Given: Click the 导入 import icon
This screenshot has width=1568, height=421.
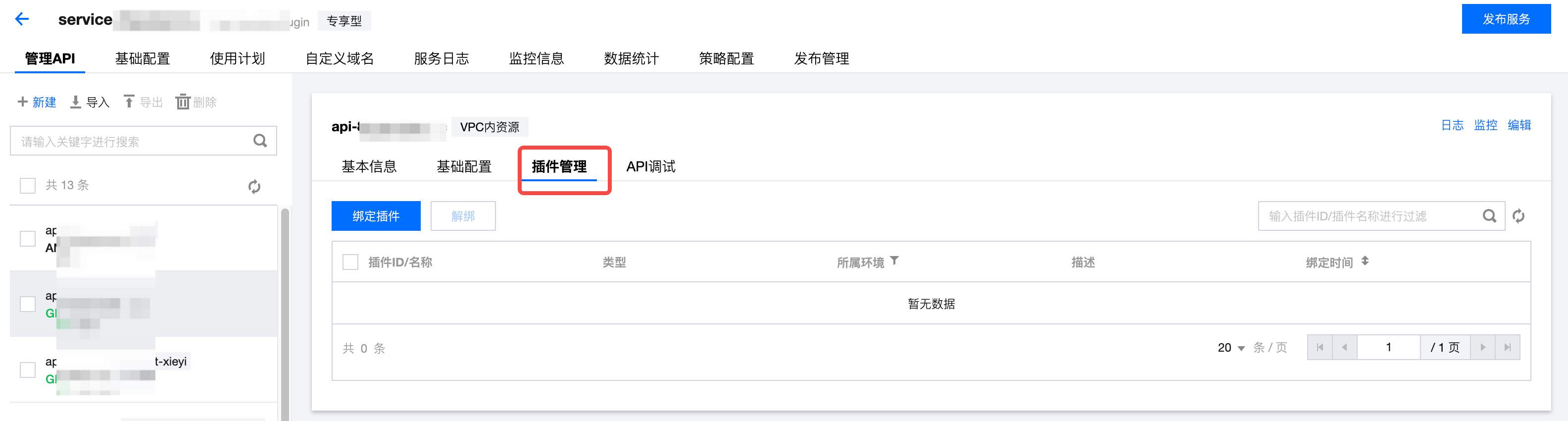Looking at the screenshot, I should (x=75, y=102).
